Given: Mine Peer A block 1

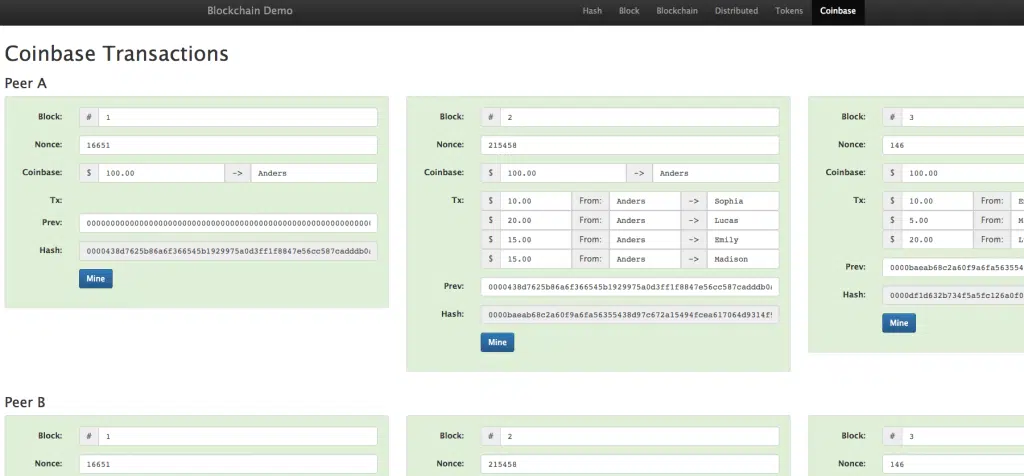Looking at the screenshot, I should click(x=96, y=279).
